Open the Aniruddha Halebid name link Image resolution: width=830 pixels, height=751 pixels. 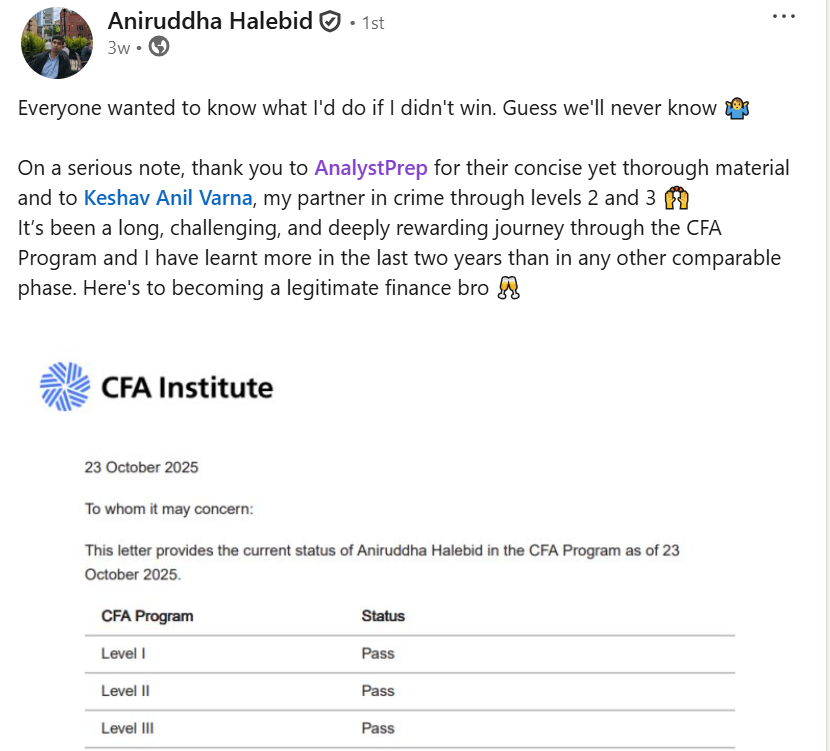[209, 21]
